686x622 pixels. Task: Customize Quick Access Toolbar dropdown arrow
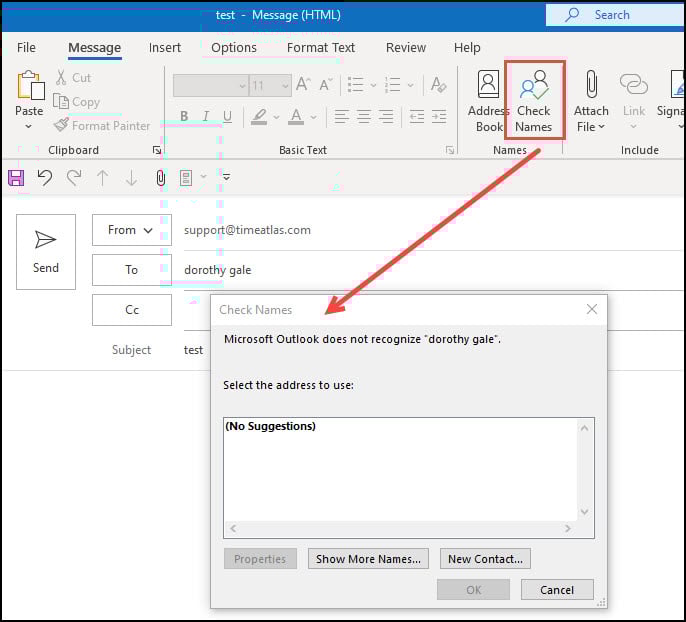tap(226, 177)
